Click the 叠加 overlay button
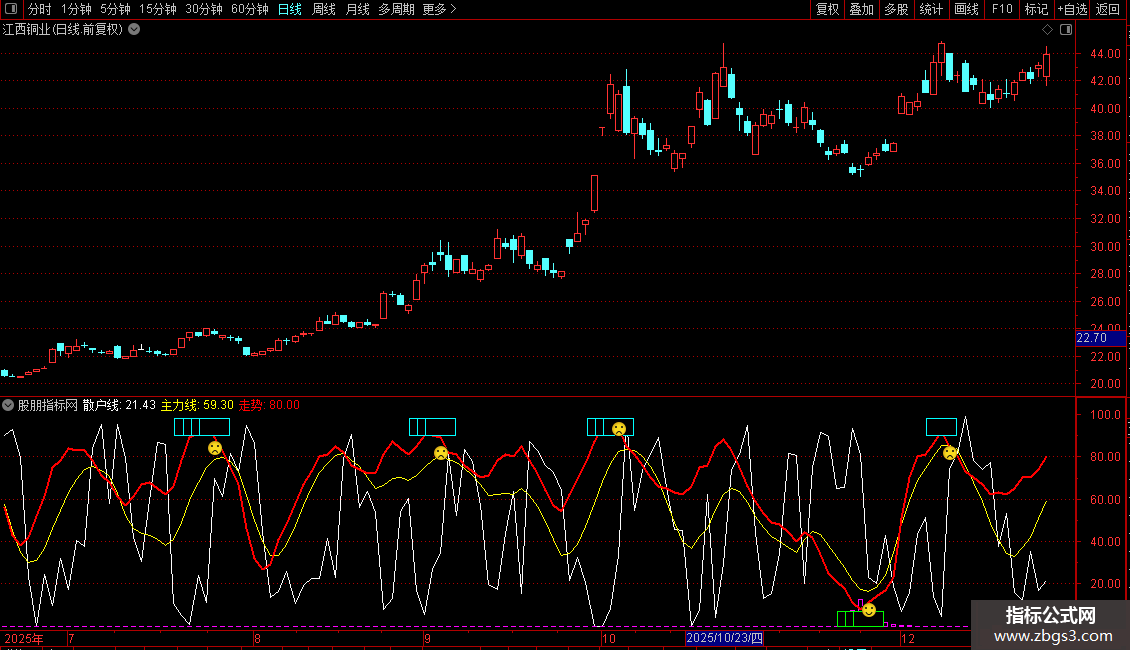Viewport: 1130px width, 650px height. click(x=862, y=9)
